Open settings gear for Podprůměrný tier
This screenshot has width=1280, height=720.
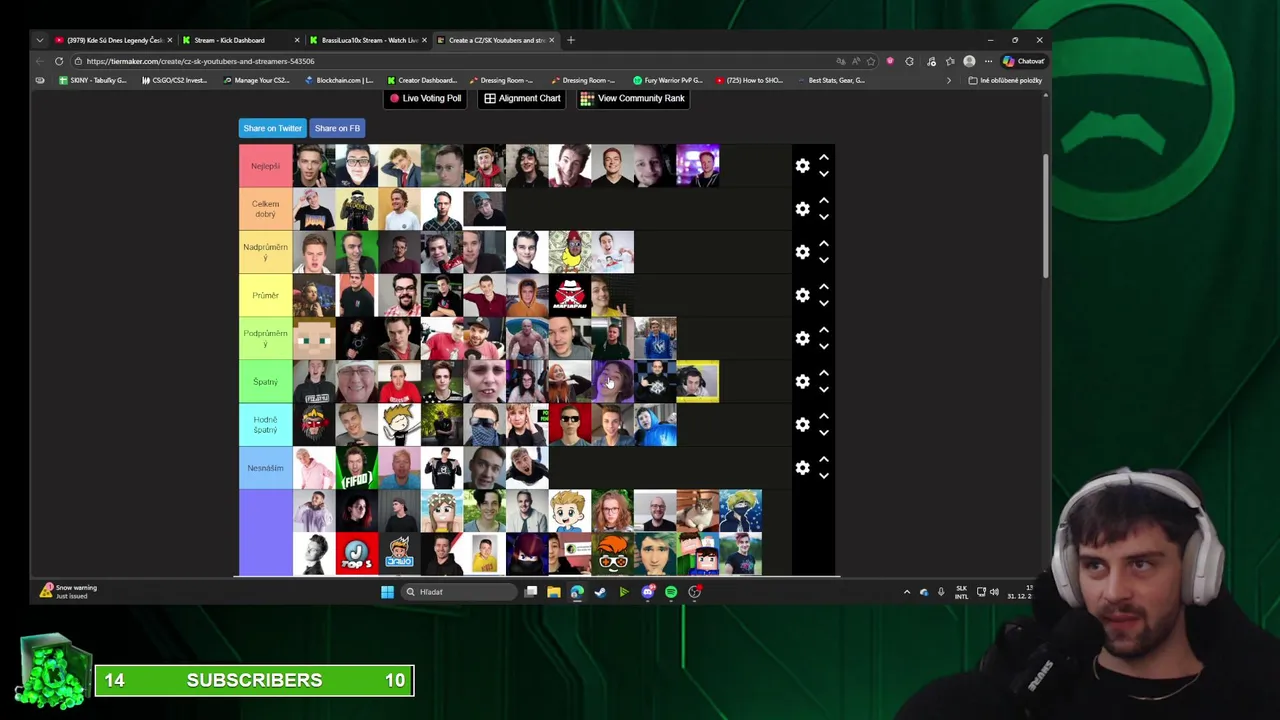point(802,338)
